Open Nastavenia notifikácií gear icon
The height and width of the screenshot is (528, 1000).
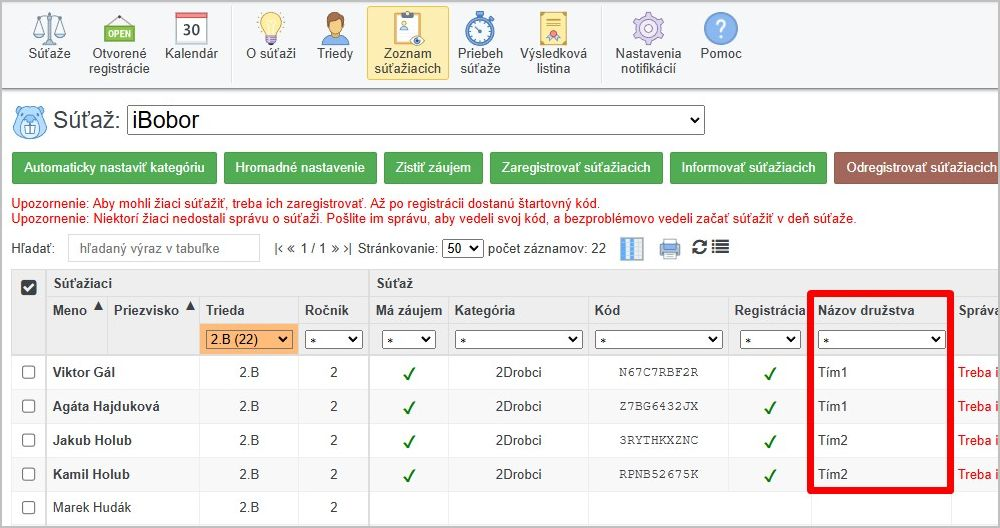click(x=648, y=44)
